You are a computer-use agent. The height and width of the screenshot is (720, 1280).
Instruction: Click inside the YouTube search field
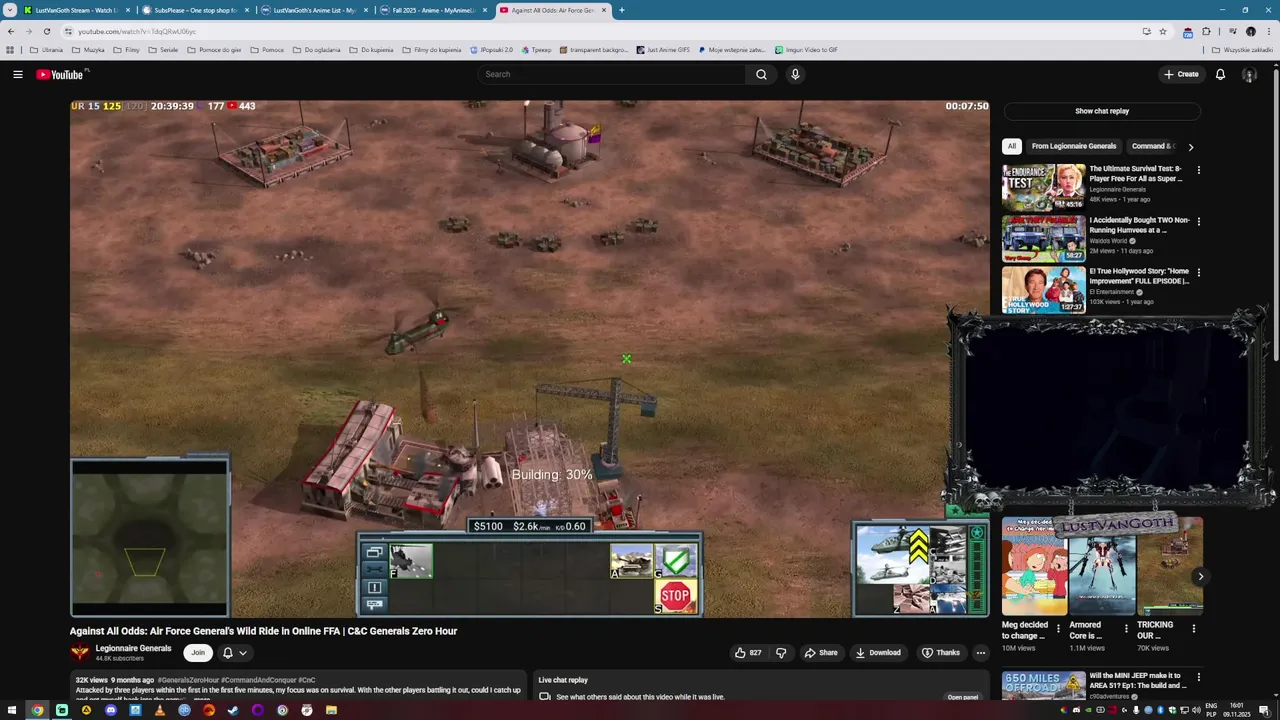[x=611, y=74]
